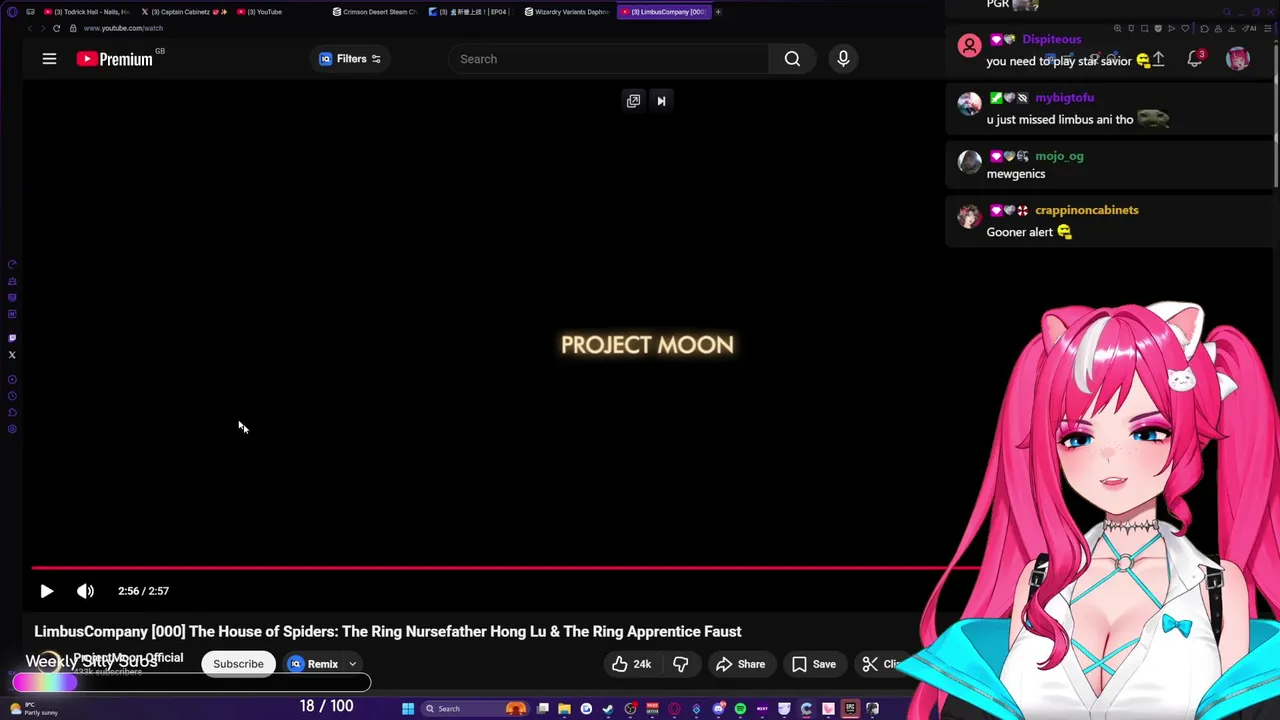
Task: Switch to the Todrick Hall tab
Action: click(x=86, y=12)
